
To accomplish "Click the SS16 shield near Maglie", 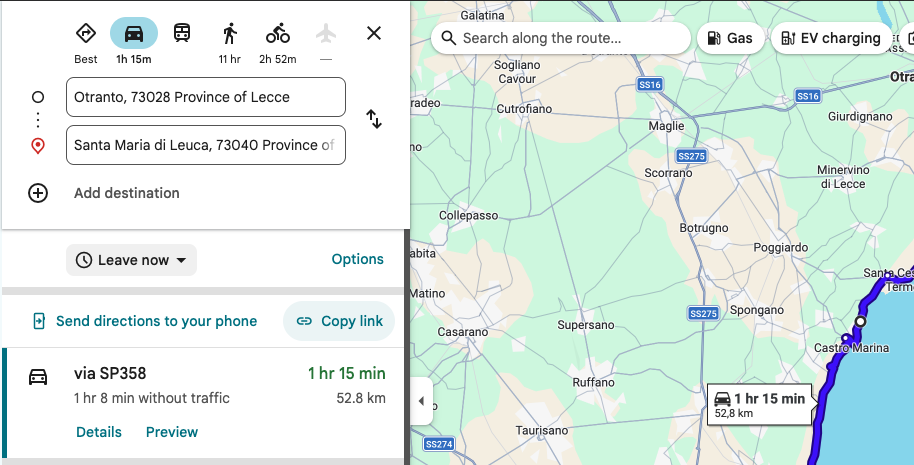I will click(650, 84).
